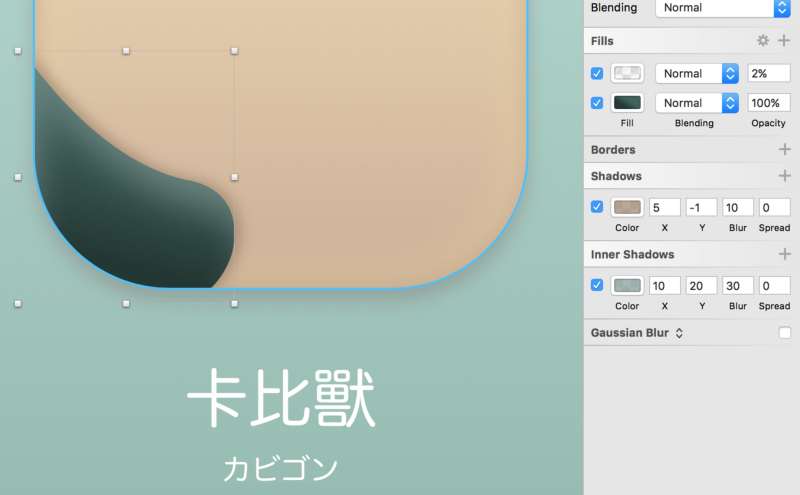The height and width of the screenshot is (495, 800).
Task: Edit the shadow Blur value 10
Action: [738, 207]
